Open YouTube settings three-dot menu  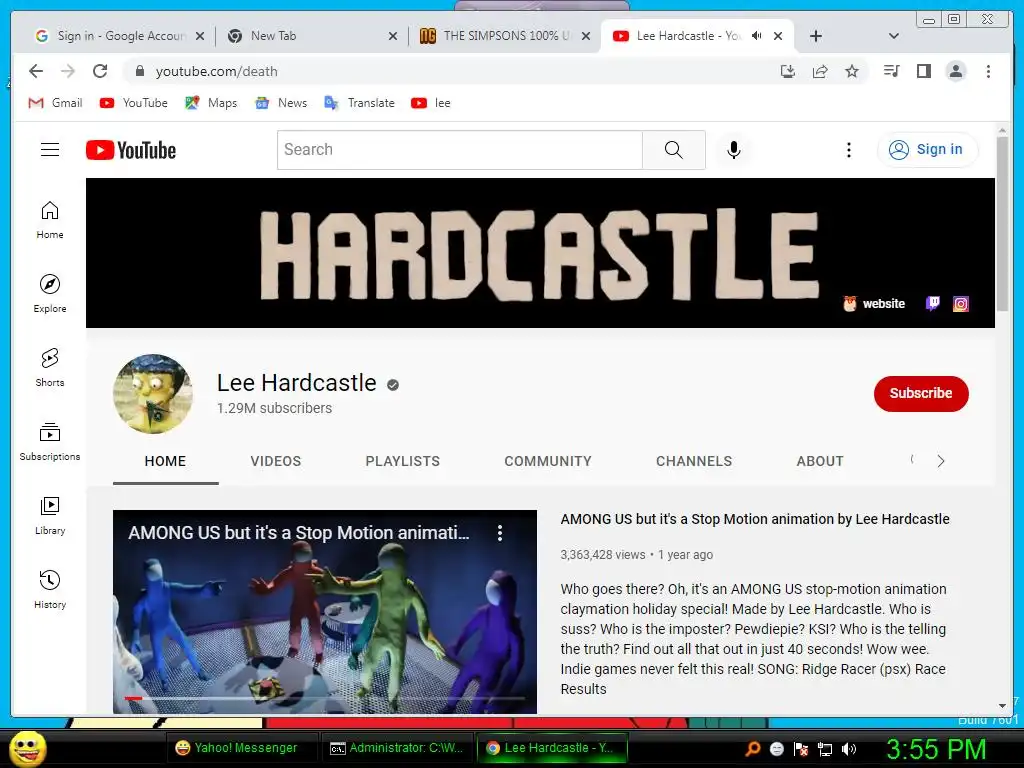(x=848, y=150)
